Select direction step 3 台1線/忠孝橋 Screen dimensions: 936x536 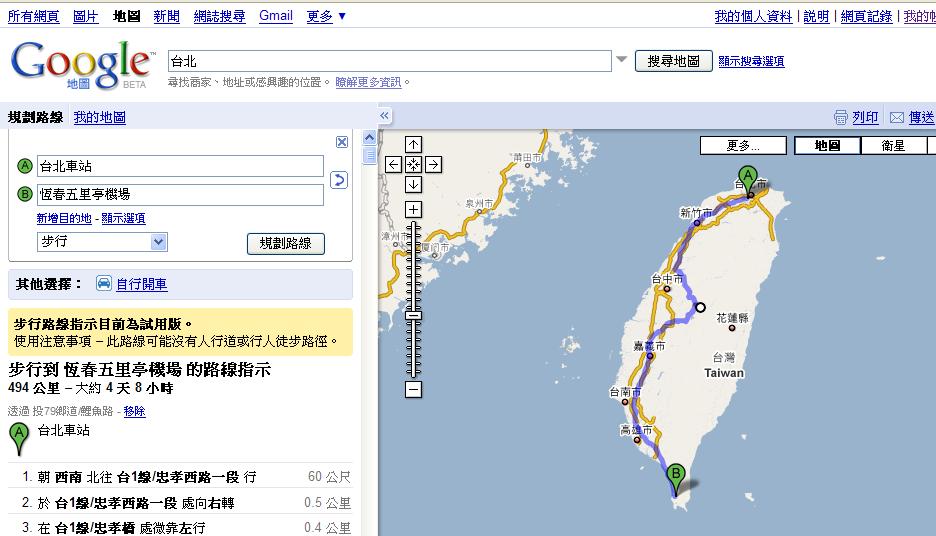click(x=180, y=526)
